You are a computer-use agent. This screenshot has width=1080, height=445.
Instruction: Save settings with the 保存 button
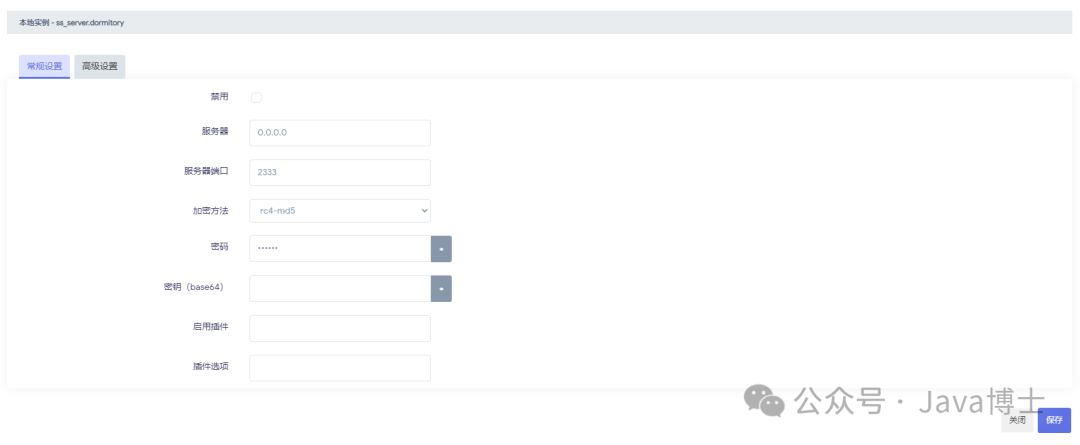tap(1054, 420)
